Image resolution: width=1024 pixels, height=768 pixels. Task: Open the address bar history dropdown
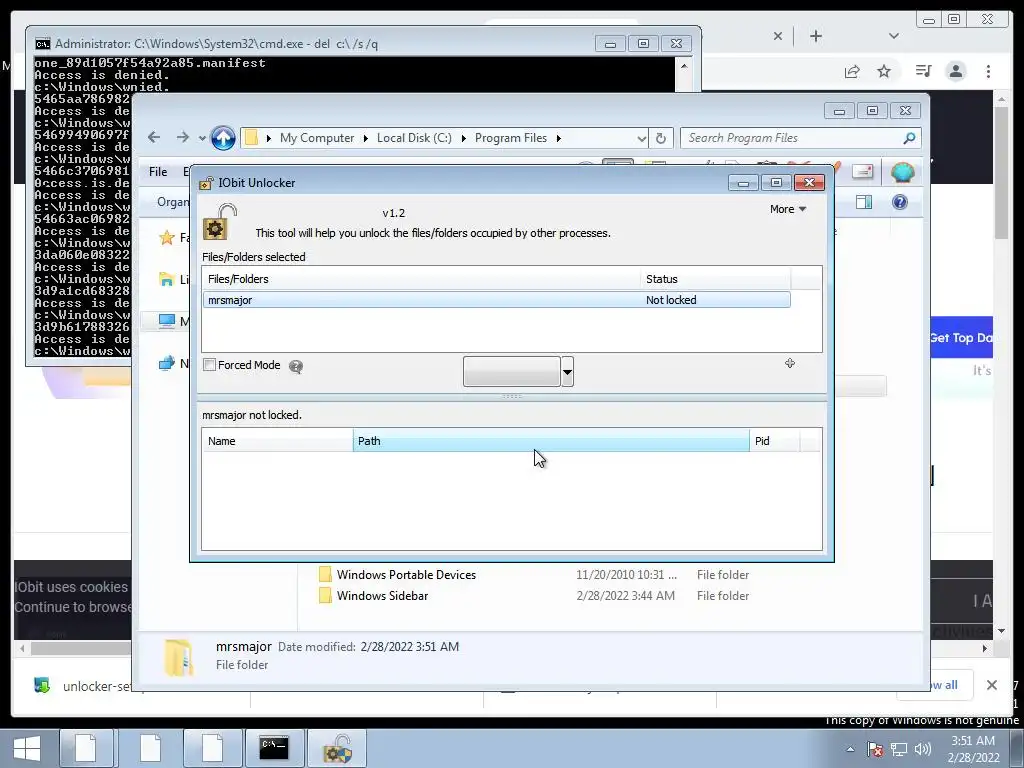tap(641, 138)
